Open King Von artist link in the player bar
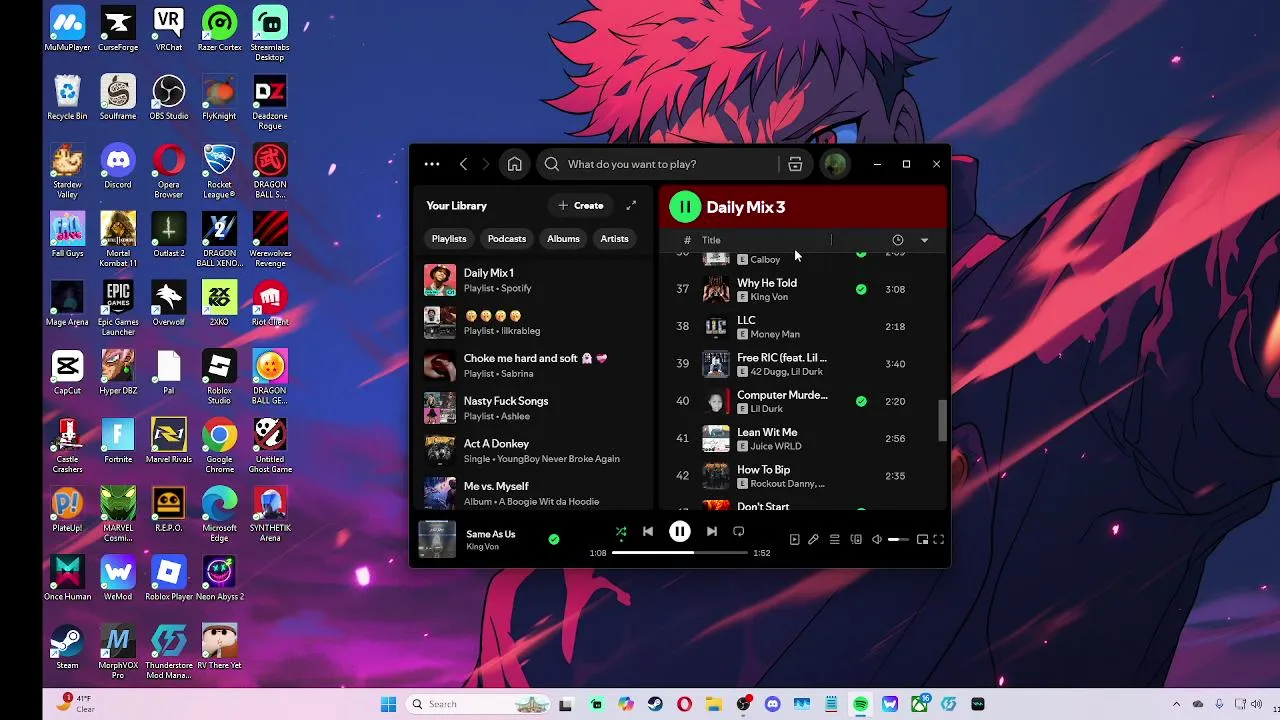Screen dimensions: 1280x720 [x=481, y=547]
